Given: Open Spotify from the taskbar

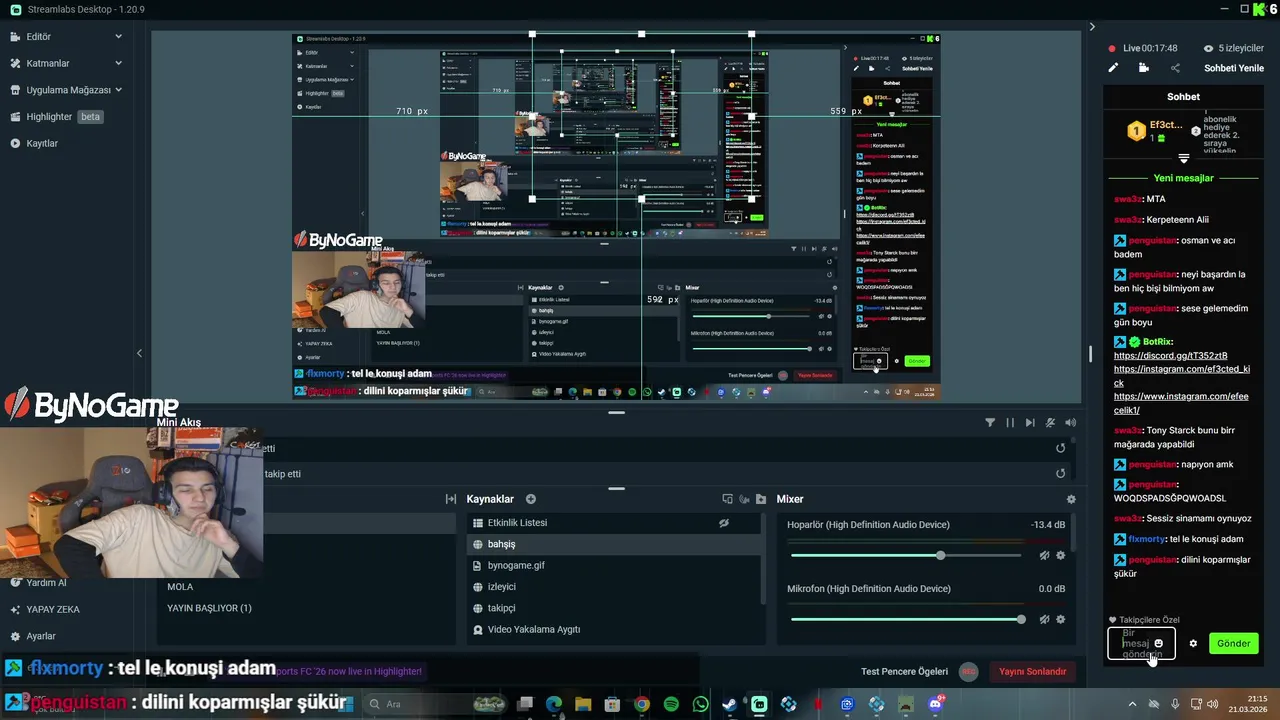Looking at the screenshot, I should [x=671, y=704].
